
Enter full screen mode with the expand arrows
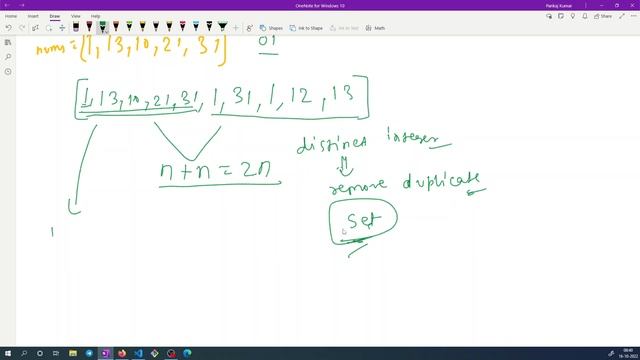622,16
